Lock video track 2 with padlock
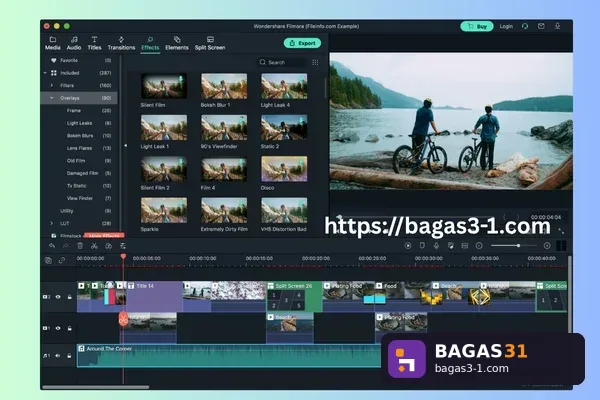Screen dimensions: 600x400 [69, 297]
